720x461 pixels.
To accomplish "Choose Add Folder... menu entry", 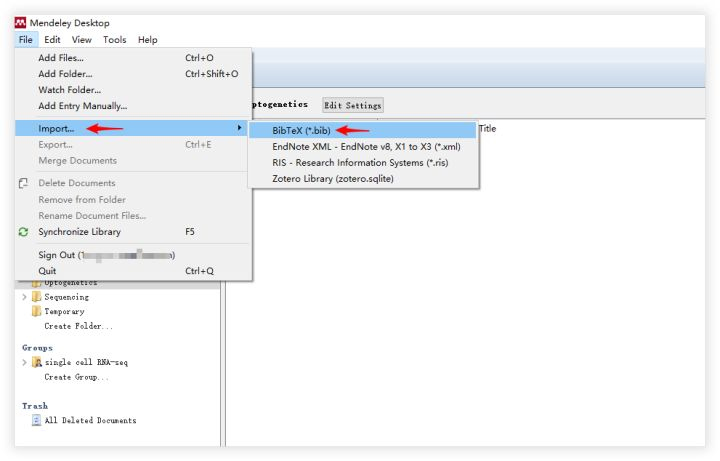I will tap(134, 74).
